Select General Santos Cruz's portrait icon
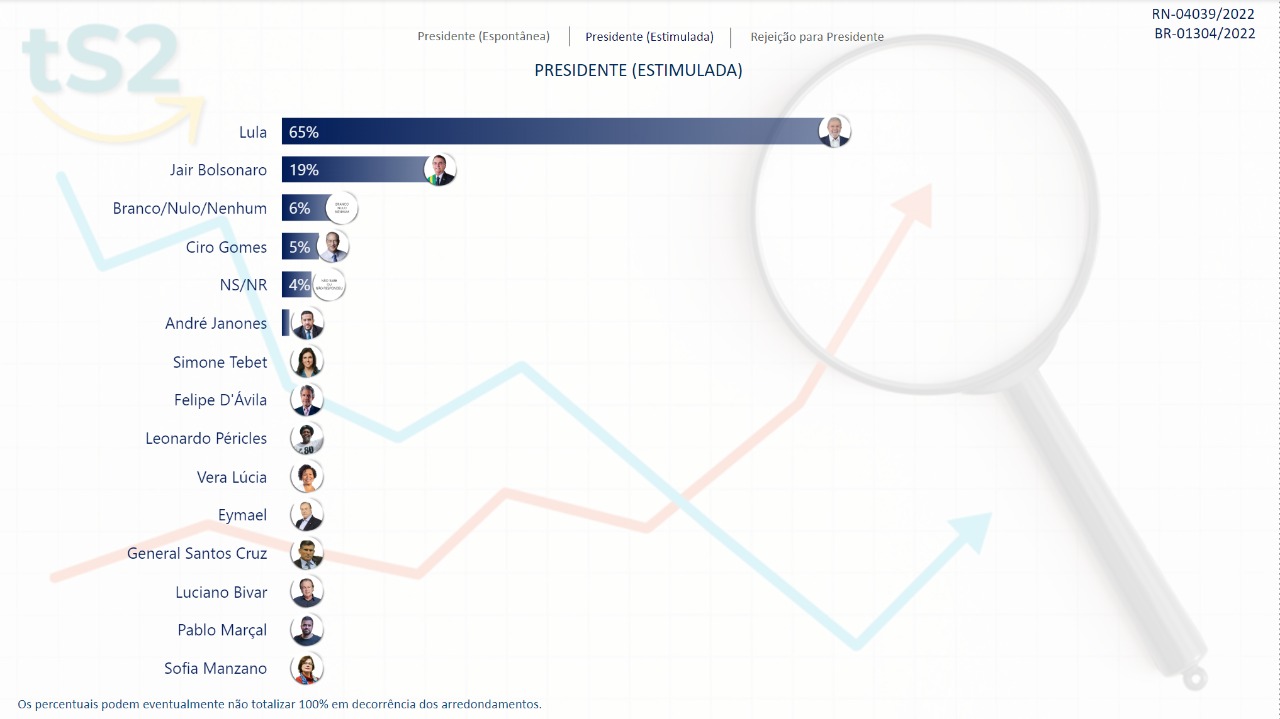This screenshot has width=1280, height=719. (307, 553)
